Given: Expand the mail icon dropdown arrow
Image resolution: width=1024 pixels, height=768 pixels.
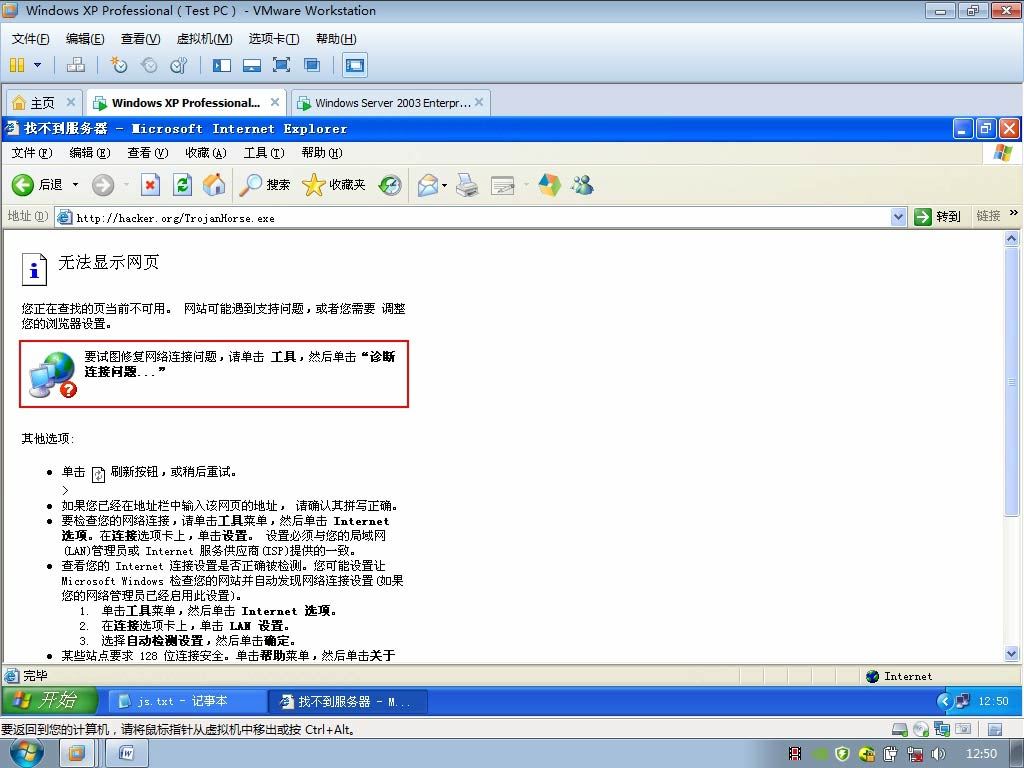Looking at the screenshot, I should coord(444,185).
